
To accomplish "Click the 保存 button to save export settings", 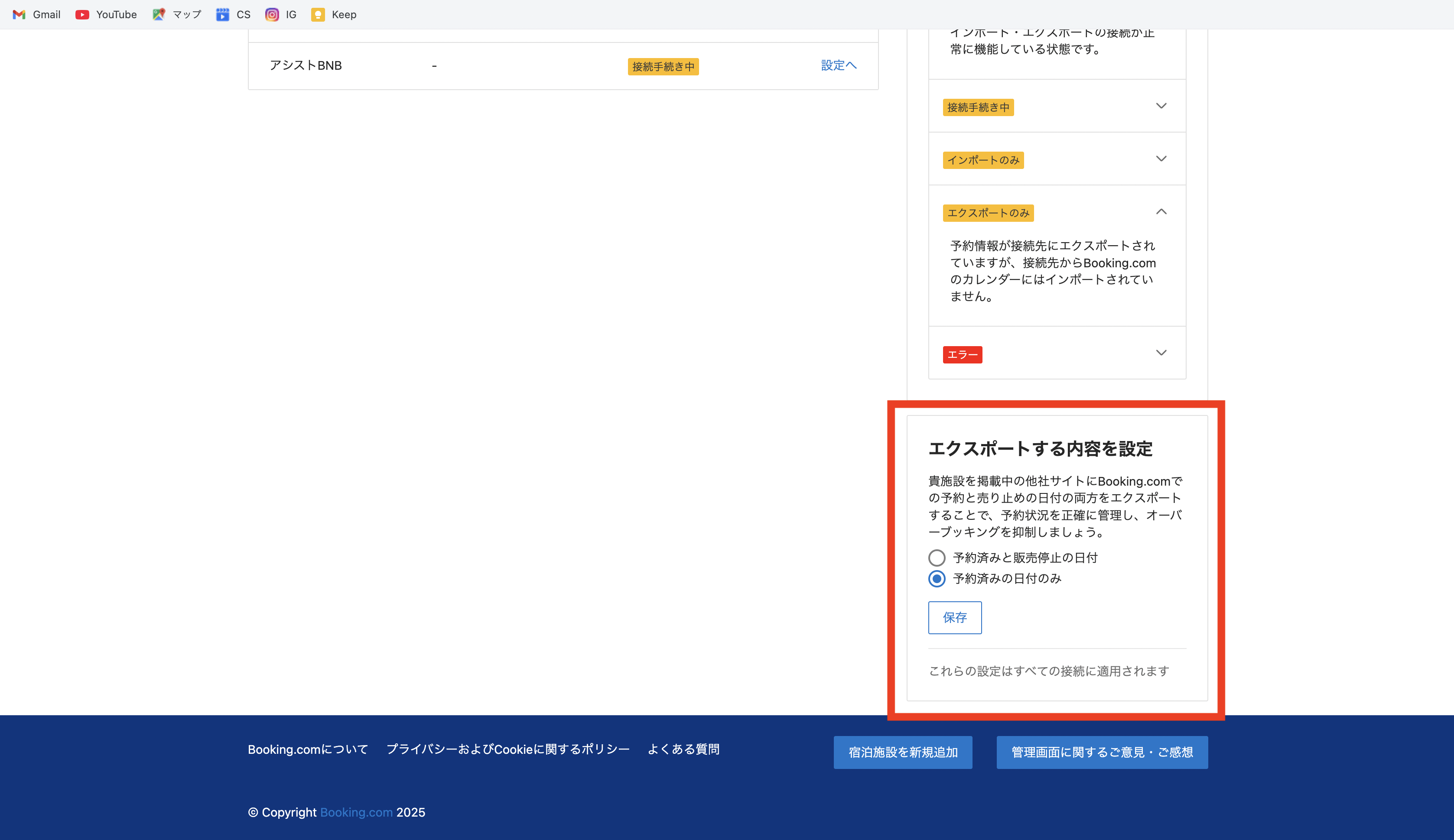I will (x=955, y=617).
